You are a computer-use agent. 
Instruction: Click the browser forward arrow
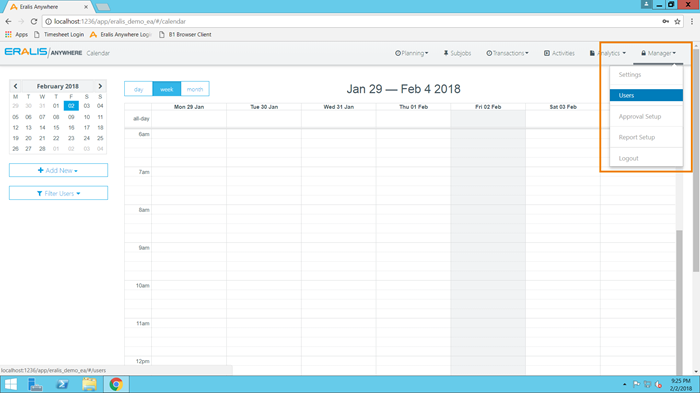(x=21, y=21)
